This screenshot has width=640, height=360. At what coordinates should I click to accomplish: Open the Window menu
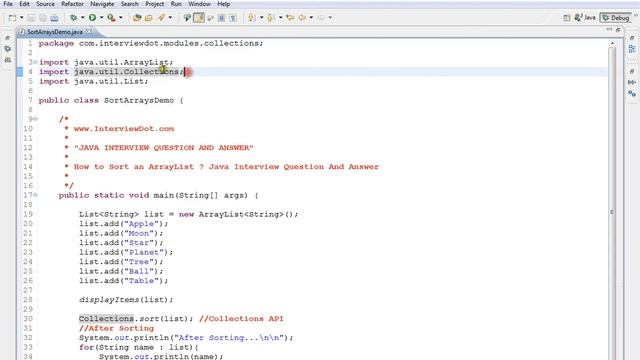tap(199, 4)
